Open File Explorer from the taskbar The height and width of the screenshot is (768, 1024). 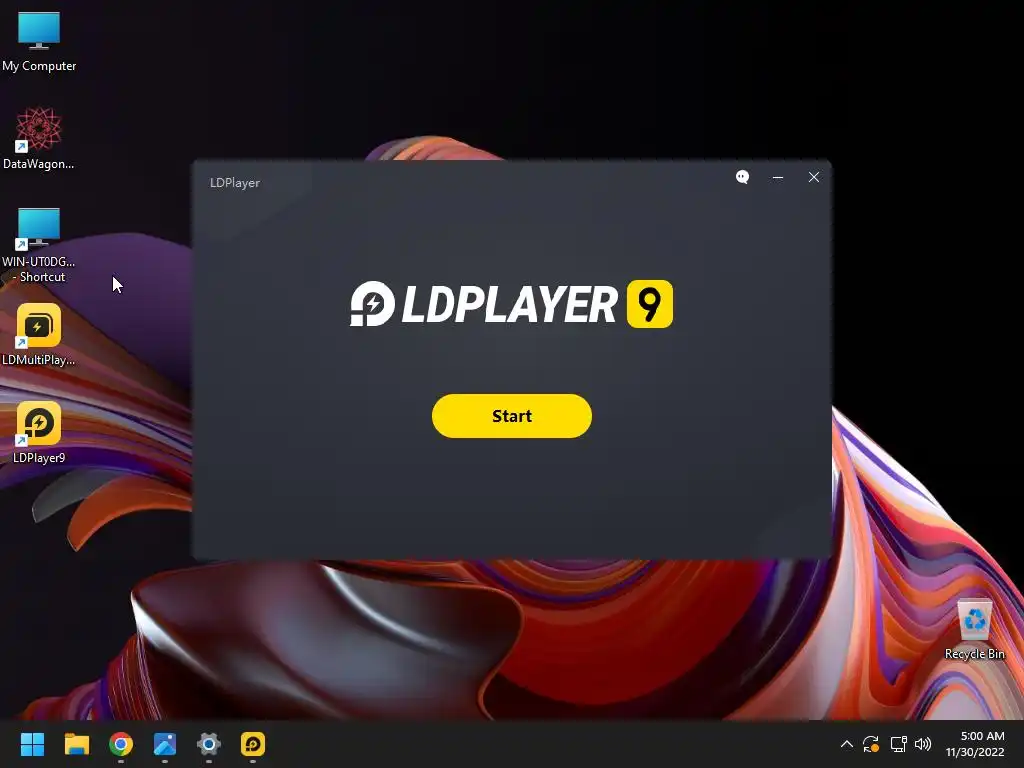point(76,744)
